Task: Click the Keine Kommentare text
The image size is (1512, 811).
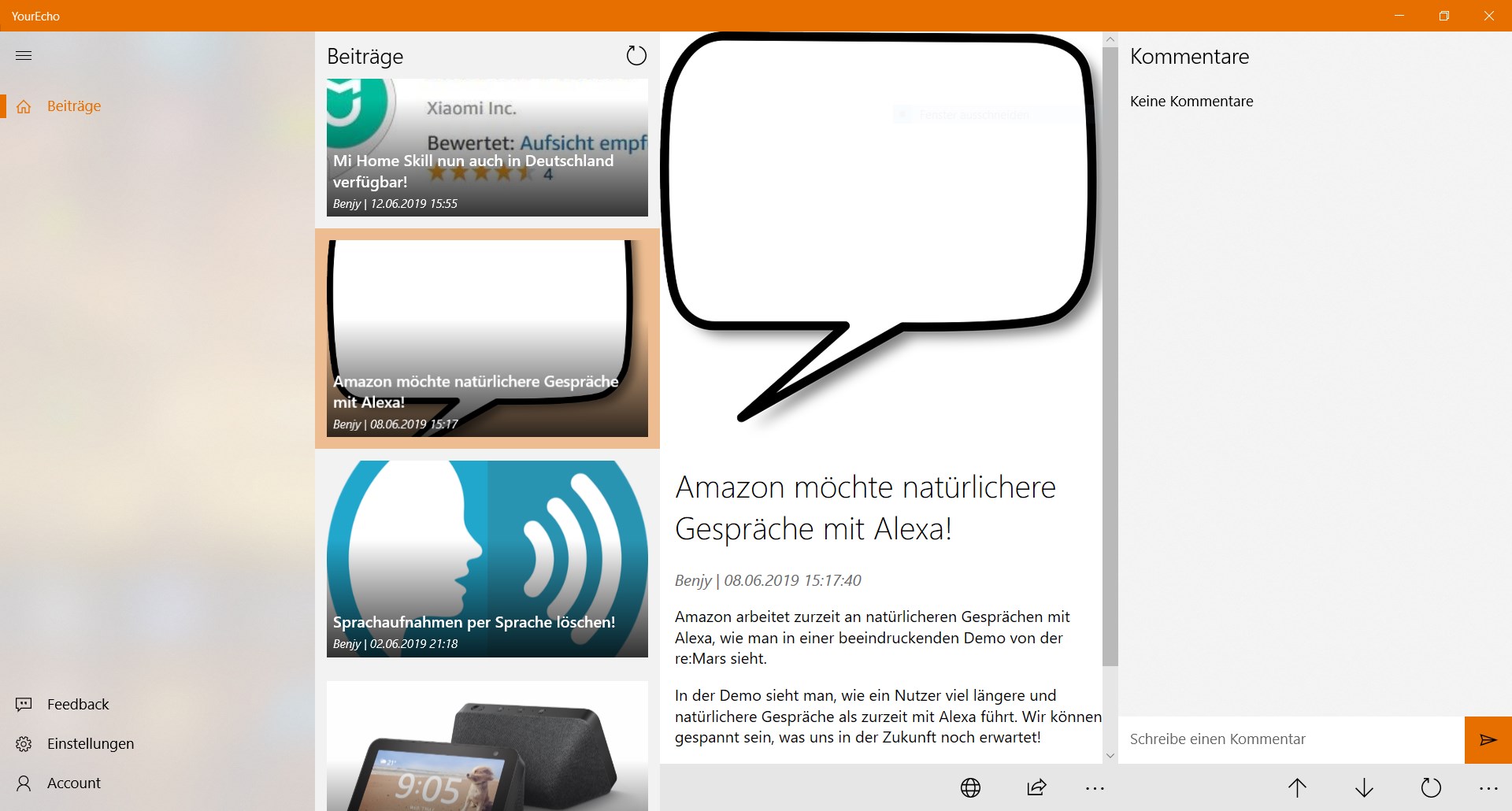Action: coord(1191,101)
